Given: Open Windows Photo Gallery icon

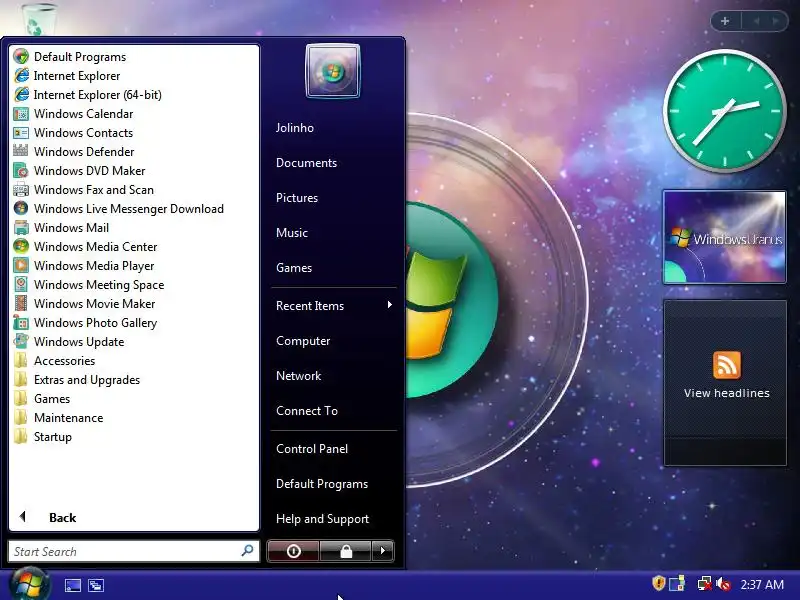Looking at the screenshot, I should 21,322.
